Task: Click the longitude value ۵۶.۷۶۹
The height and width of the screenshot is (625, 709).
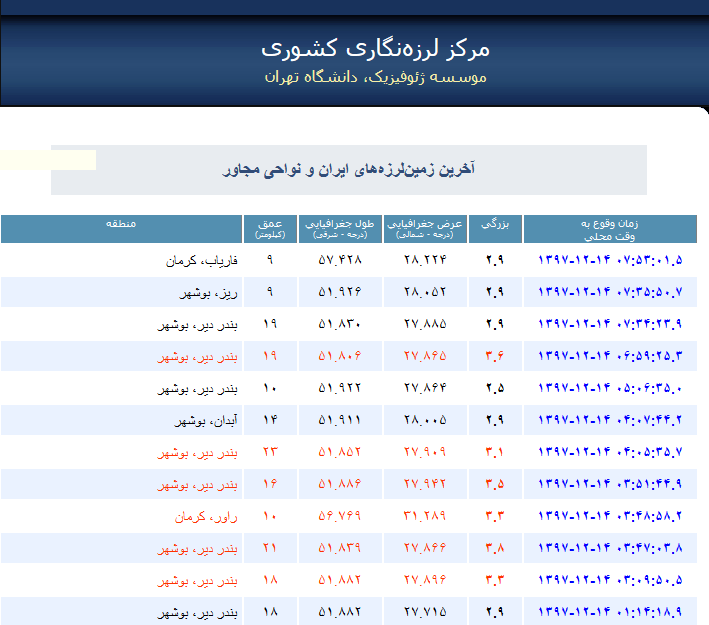Action: (340, 516)
